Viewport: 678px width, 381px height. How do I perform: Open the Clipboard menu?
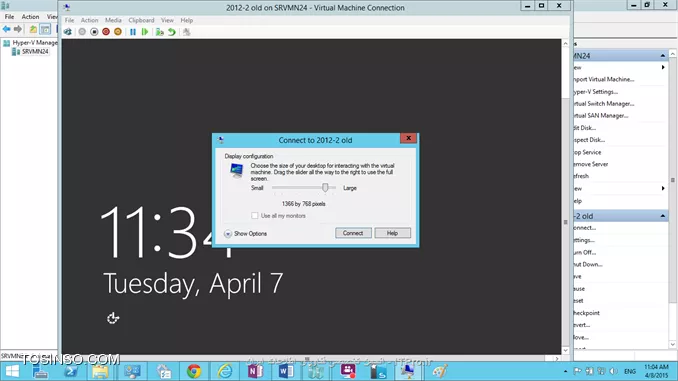pyautogui.click(x=141, y=20)
